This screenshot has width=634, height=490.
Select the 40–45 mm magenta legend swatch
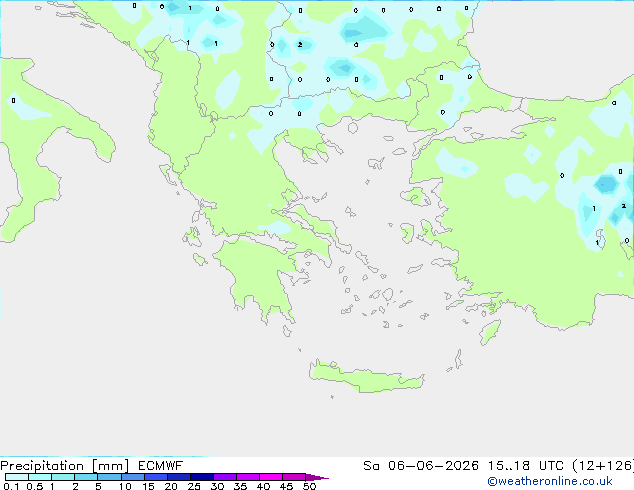(271, 477)
